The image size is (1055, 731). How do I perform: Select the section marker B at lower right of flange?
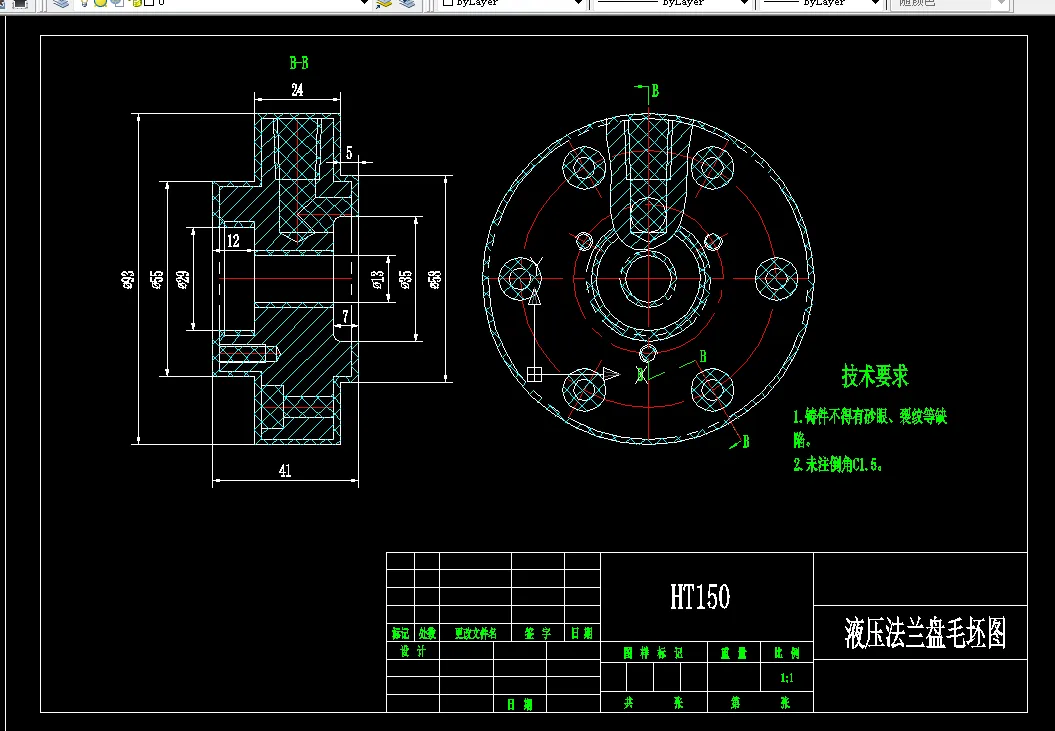pos(745,442)
